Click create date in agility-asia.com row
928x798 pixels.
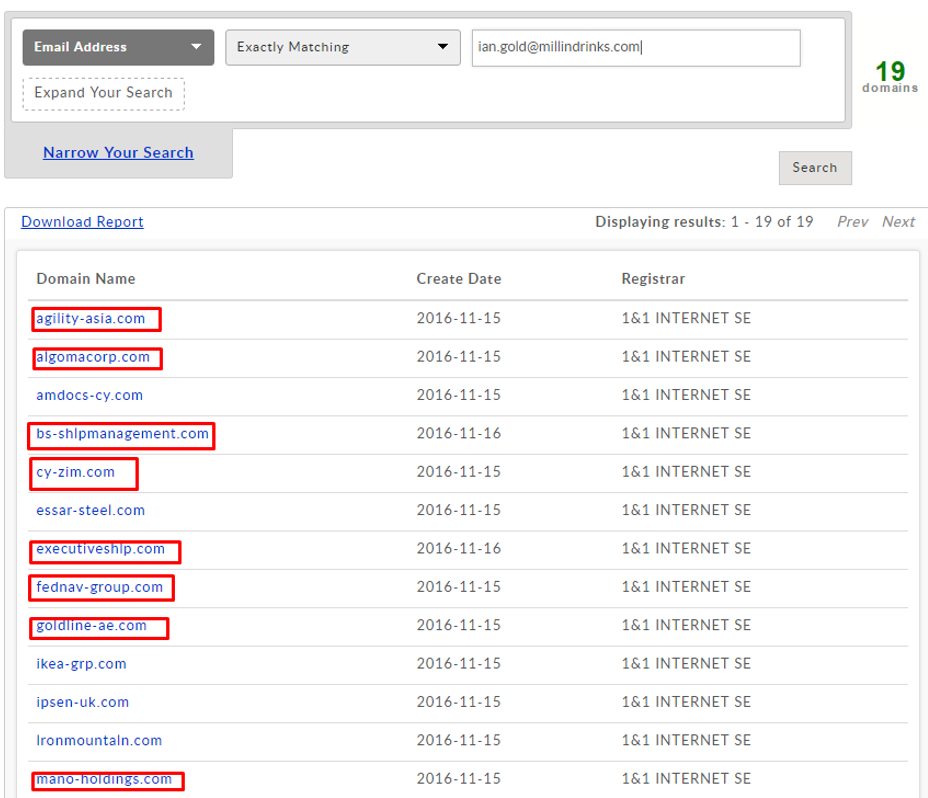coord(459,318)
